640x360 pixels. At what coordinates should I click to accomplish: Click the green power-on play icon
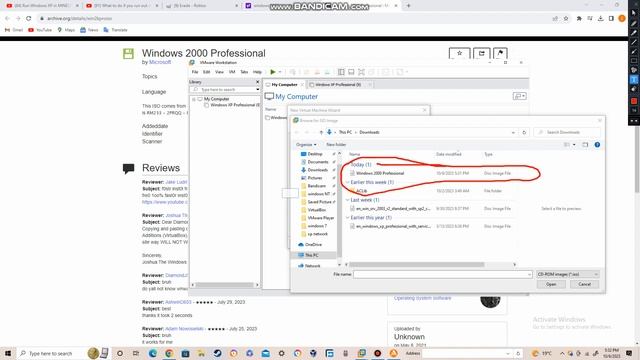tap(273, 72)
